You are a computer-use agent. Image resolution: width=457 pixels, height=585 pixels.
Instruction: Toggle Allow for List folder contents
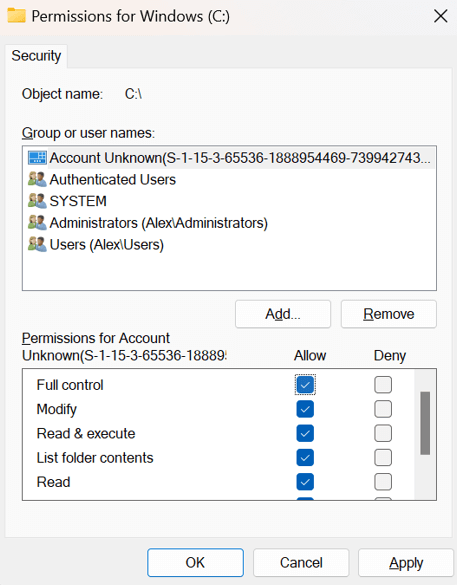click(305, 457)
